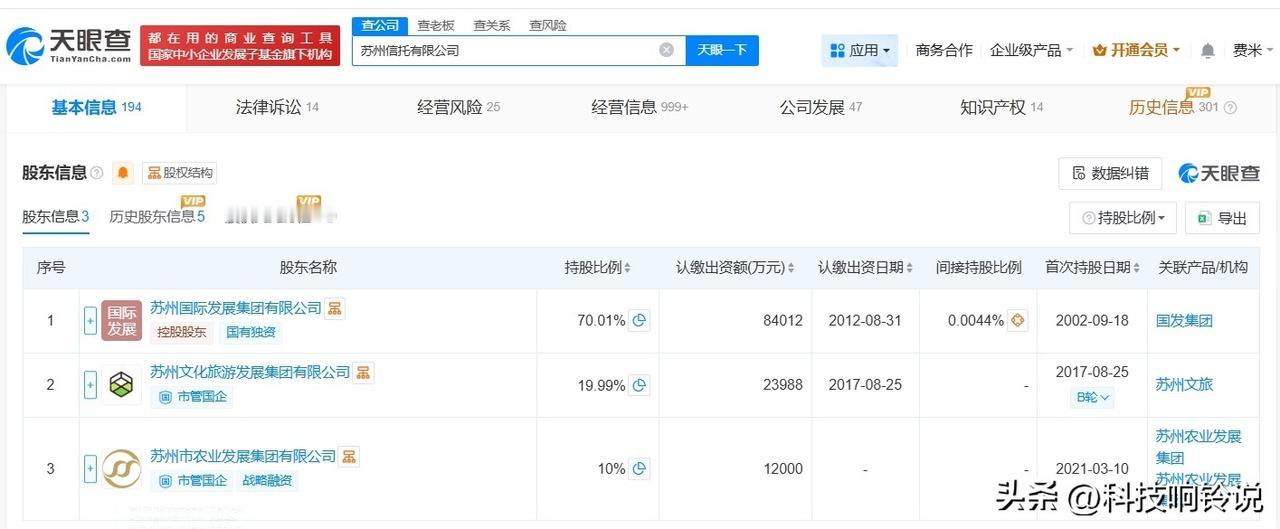Expand the B轮 round dropdown
Screen dimensions: 1280x529
coord(1091,397)
